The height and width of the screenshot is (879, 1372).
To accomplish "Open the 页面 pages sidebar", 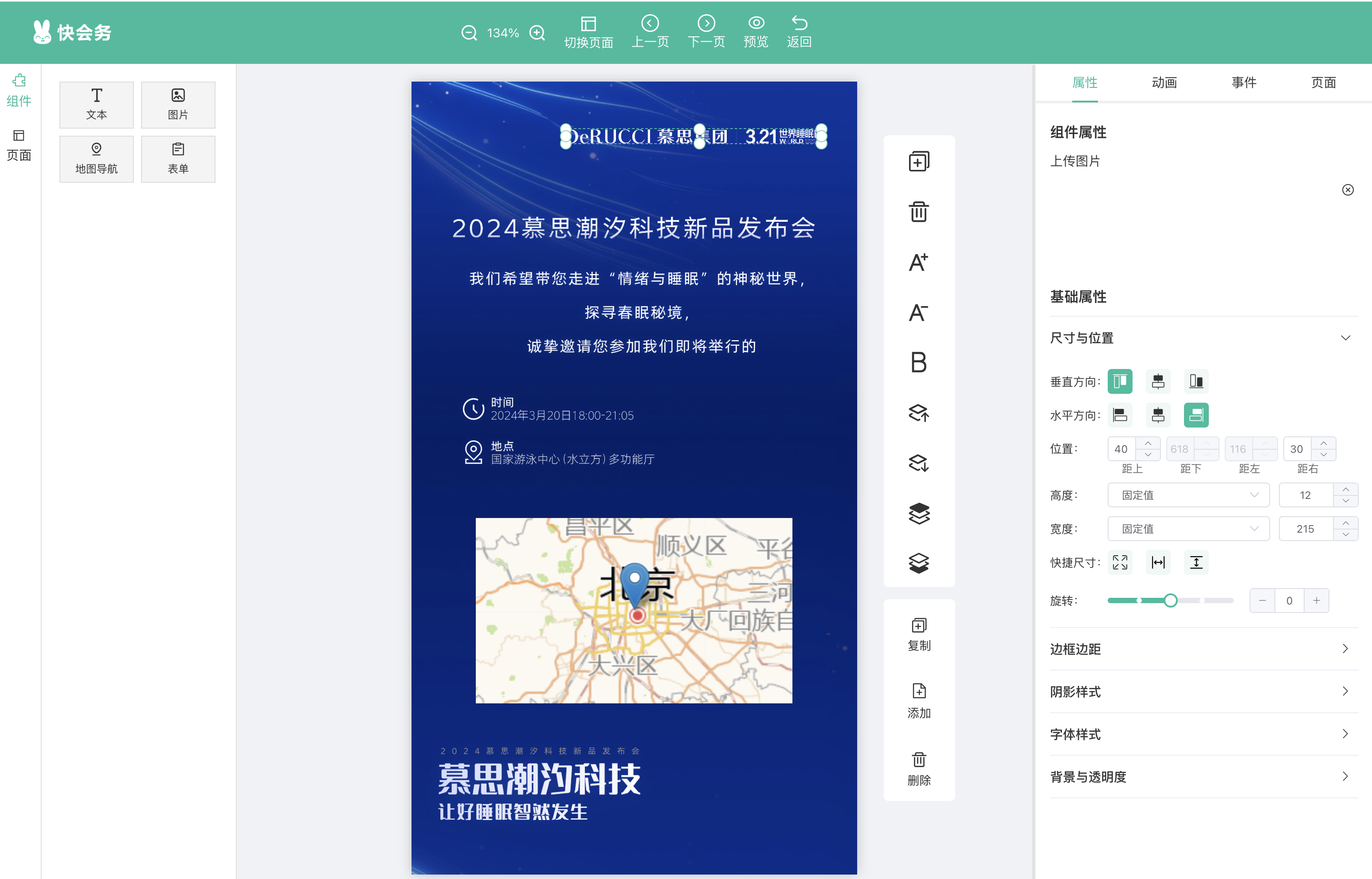I will [x=19, y=145].
